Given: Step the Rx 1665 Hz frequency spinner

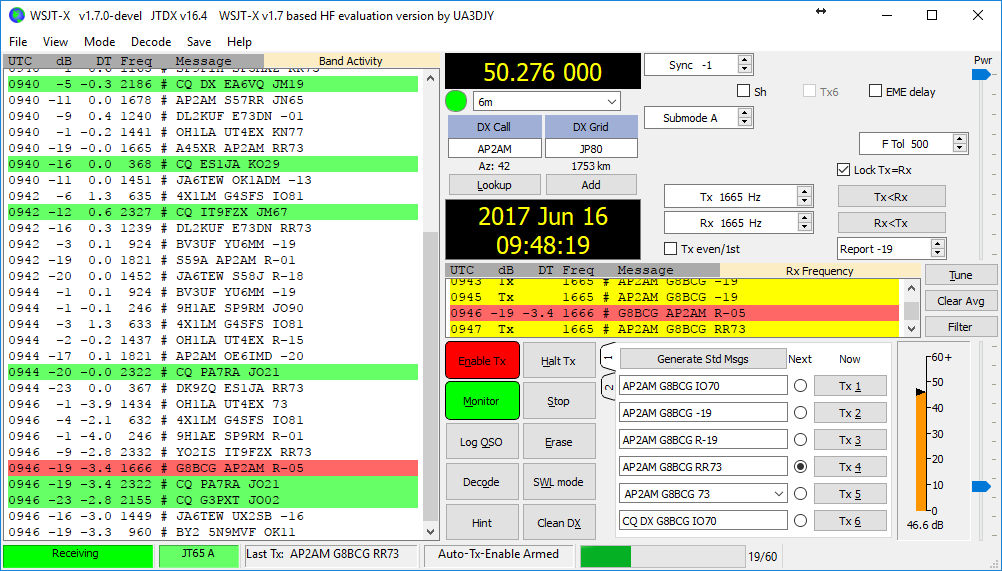Looking at the screenshot, I should [x=805, y=222].
